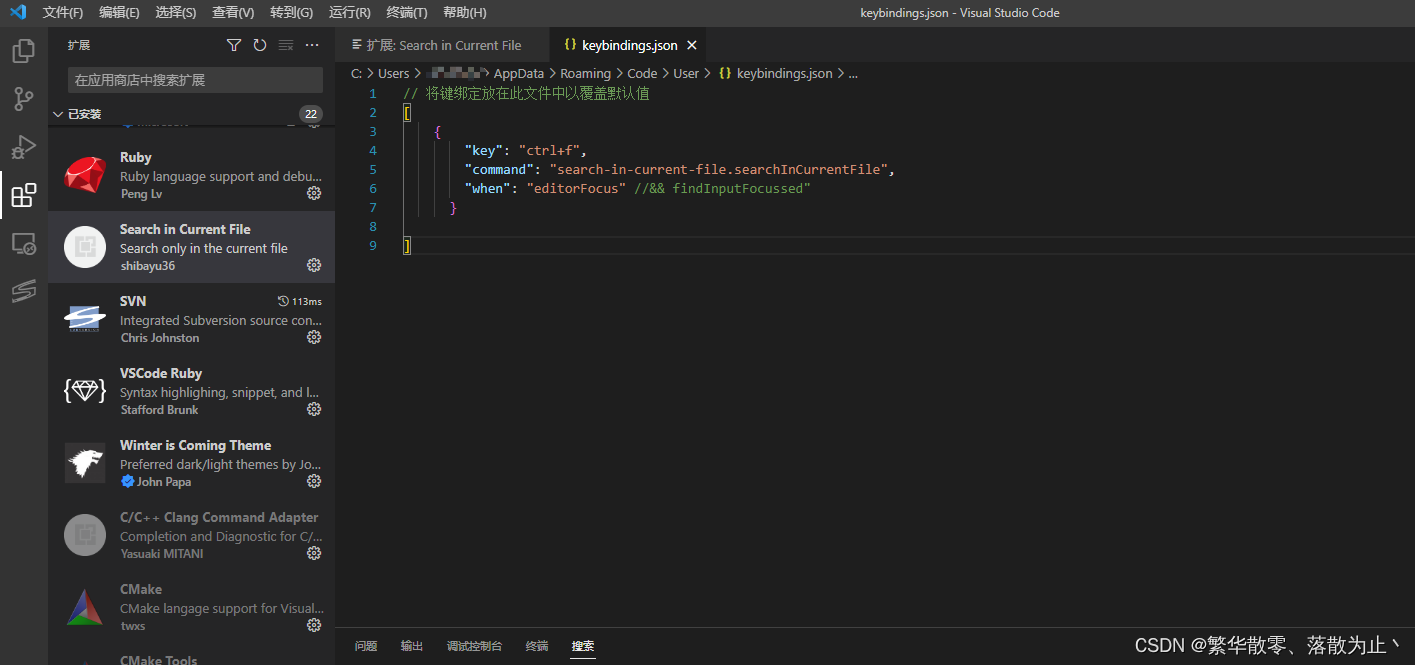Click the installed count badge 22
The image size is (1415, 665).
(311, 114)
